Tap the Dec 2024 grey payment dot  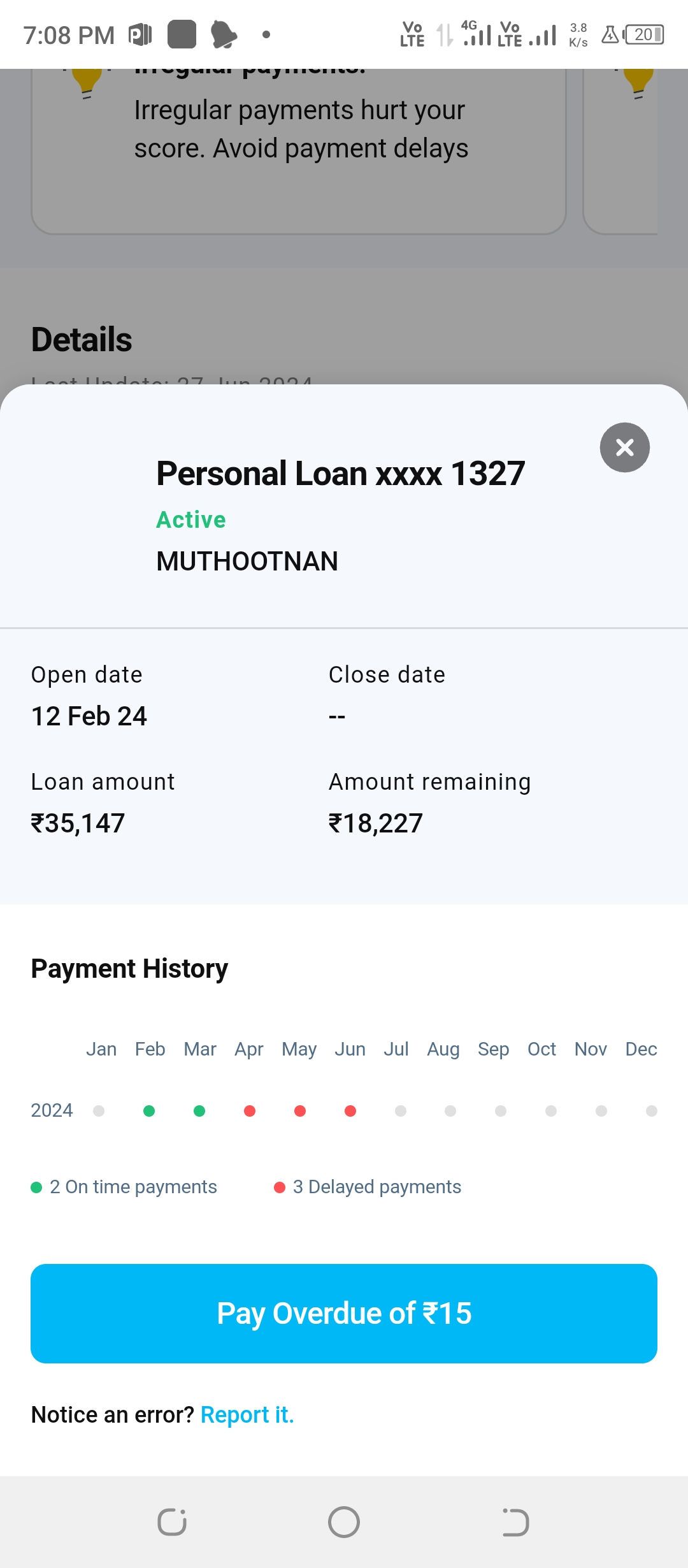[652, 1111]
